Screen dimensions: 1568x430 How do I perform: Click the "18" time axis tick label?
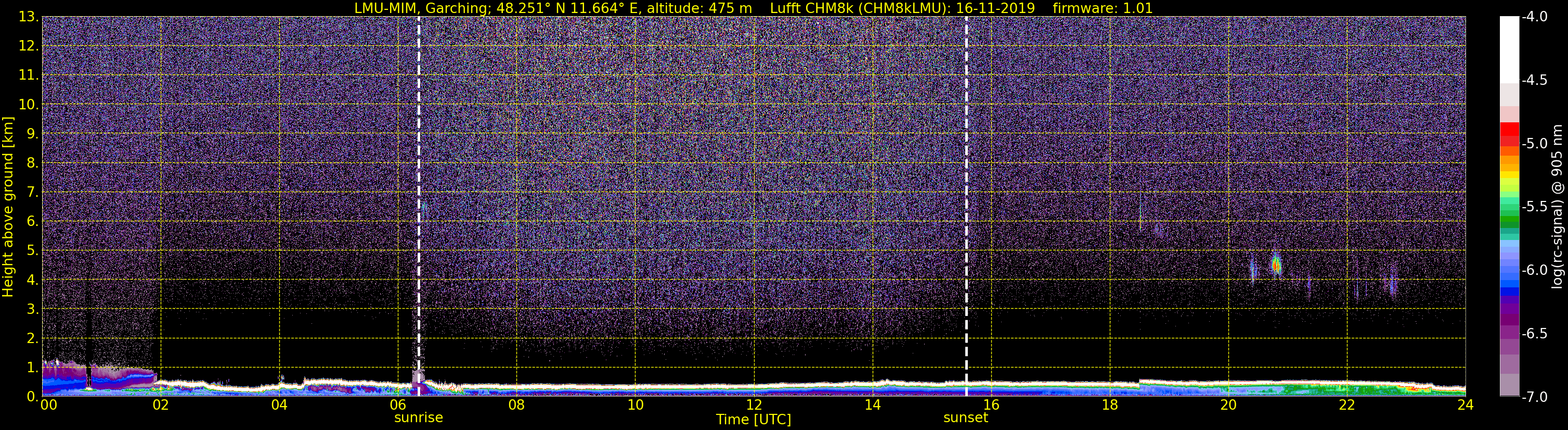click(1110, 405)
